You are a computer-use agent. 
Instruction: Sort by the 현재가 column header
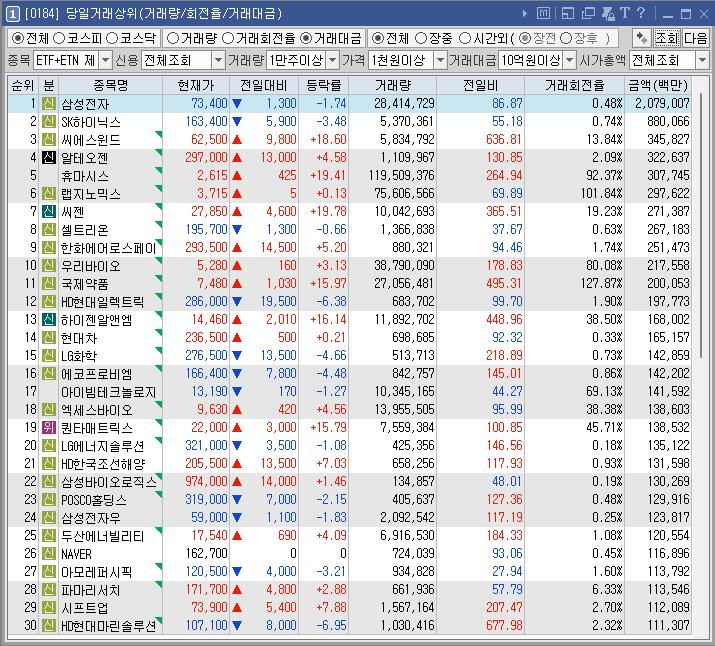pos(196,85)
